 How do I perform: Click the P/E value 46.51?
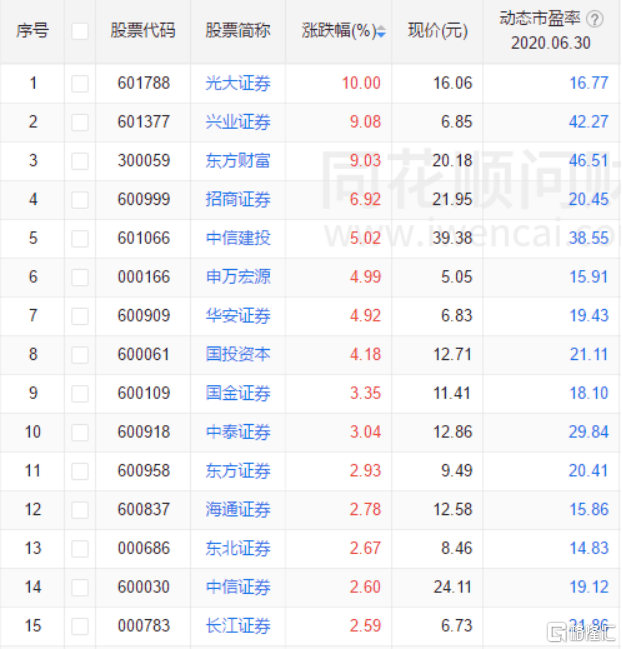click(589, 161)
